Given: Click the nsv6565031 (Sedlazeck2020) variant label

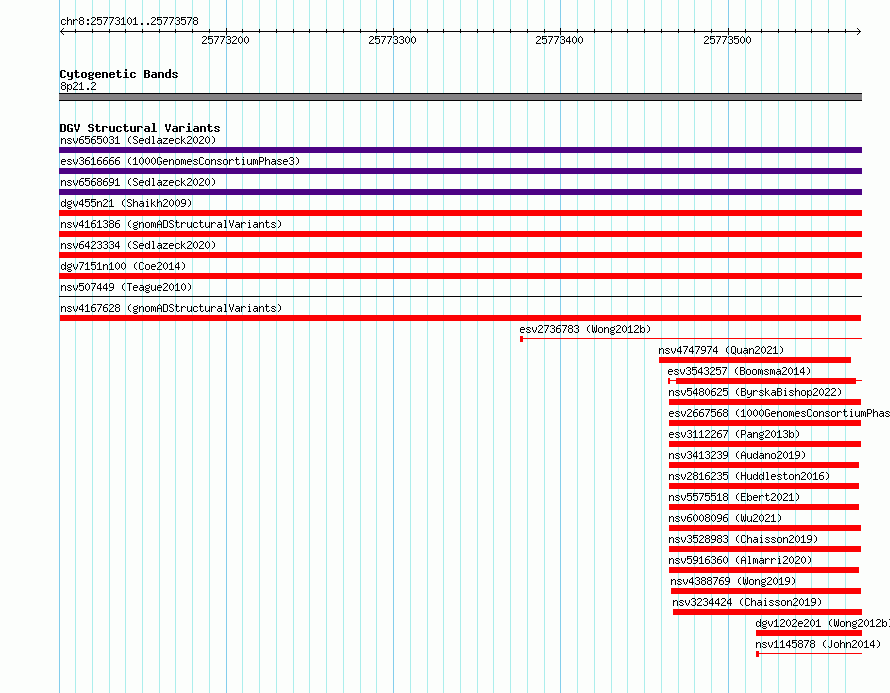Looking at the screenshot, I should coord(138,140).
